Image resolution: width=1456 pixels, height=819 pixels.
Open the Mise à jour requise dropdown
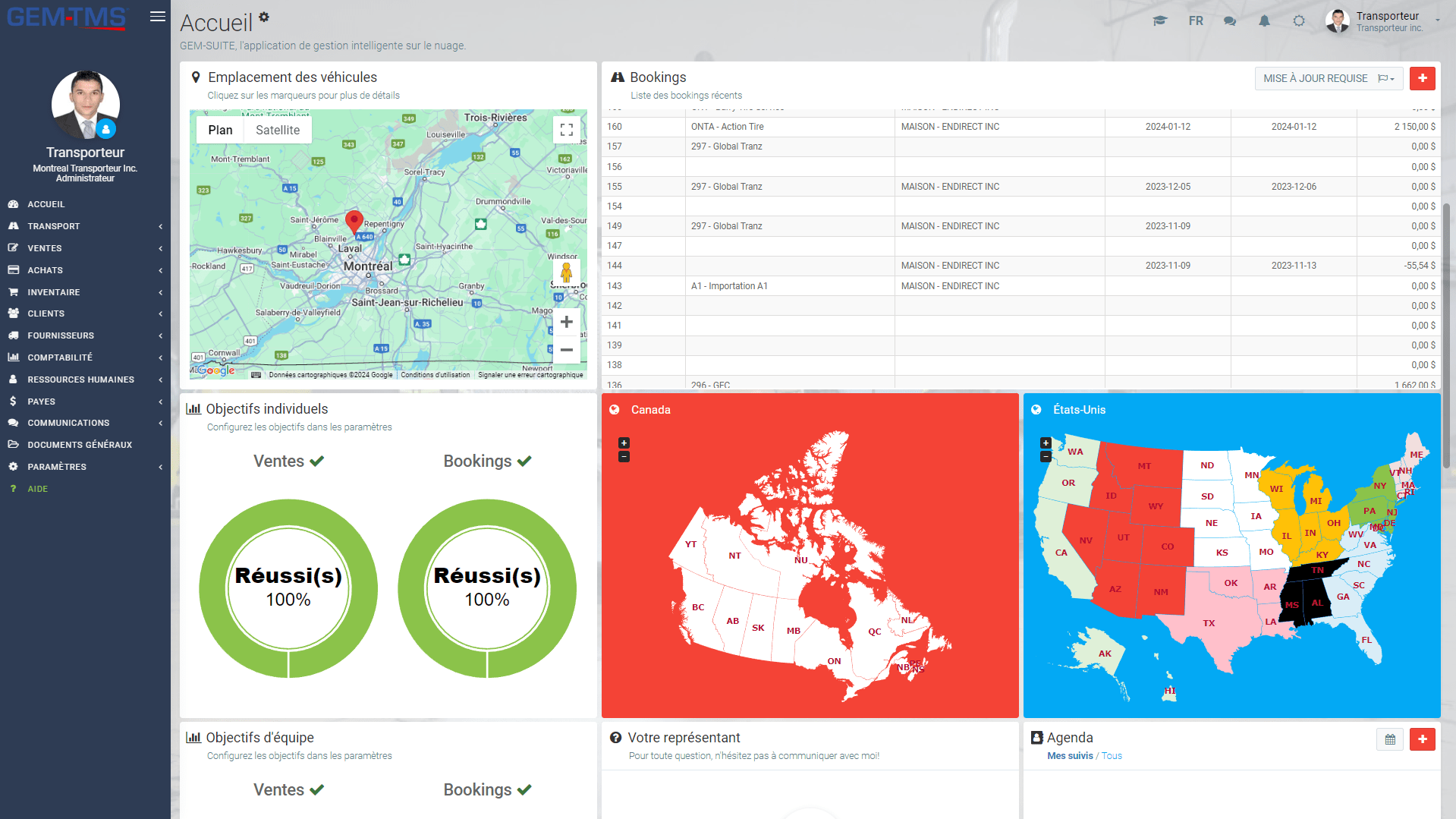tap(1329, 78)
